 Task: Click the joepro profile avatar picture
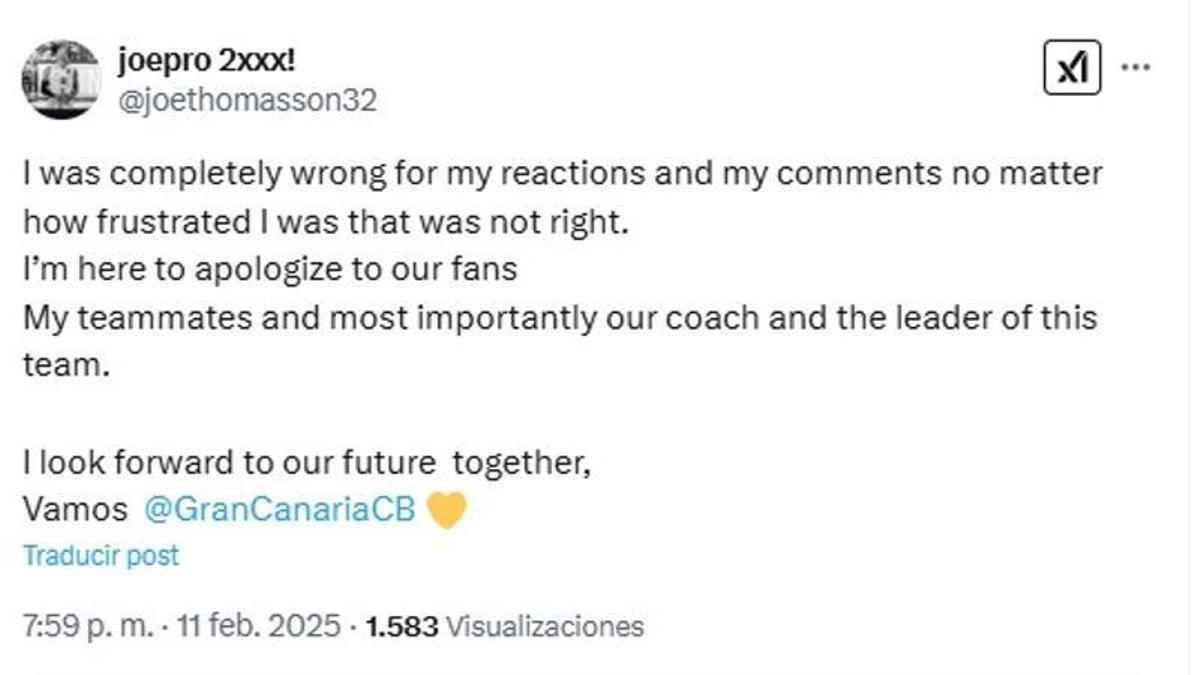(x=61, y=79)
